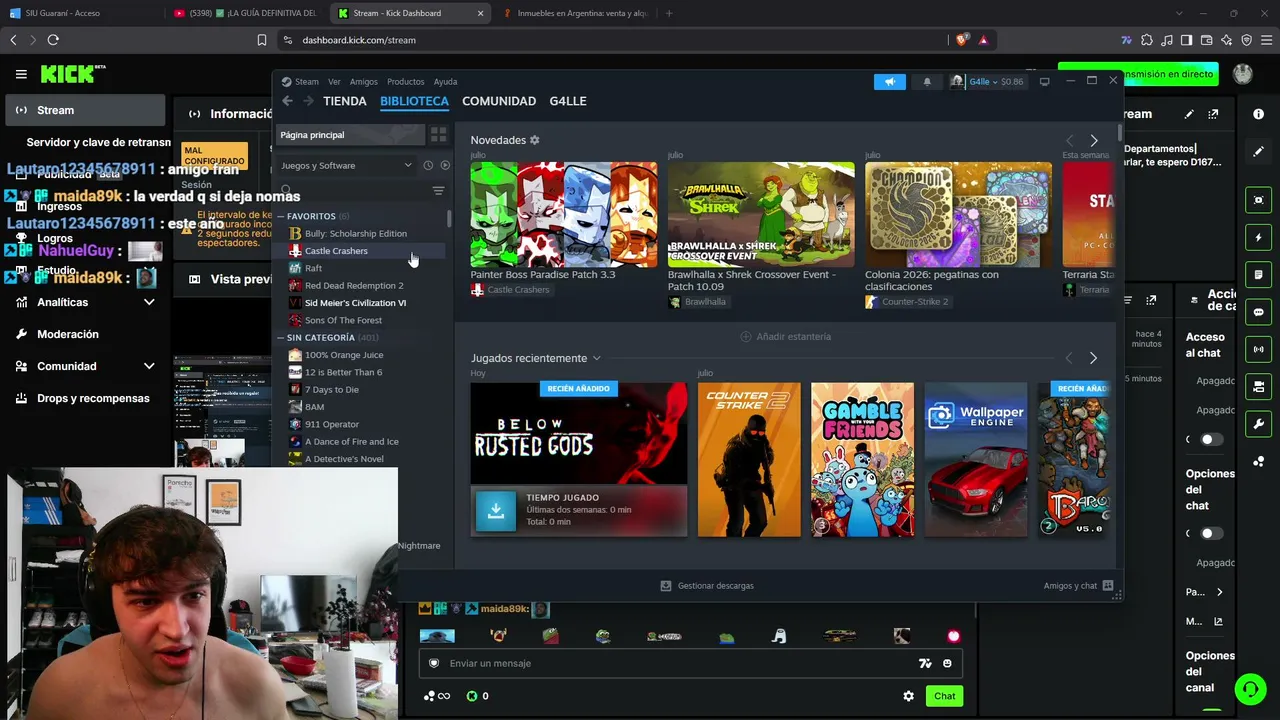The image size is (1280, 720).
Task: Switch to Stream - Kick Dashboard browser tab
Action: tap(409, 13)
